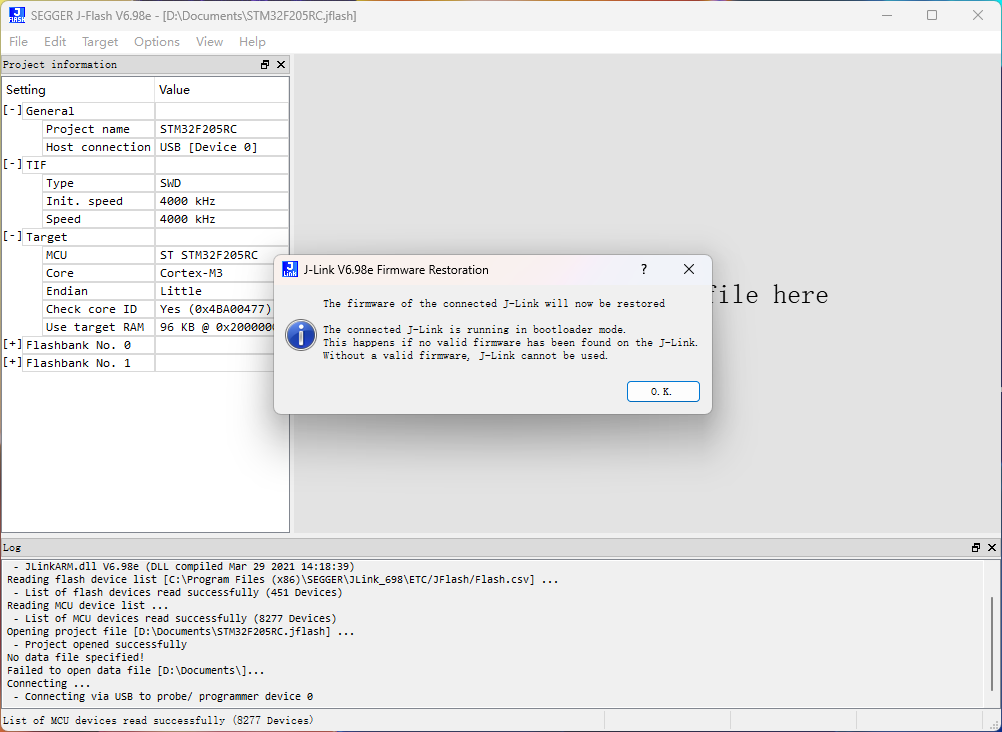Click the question mark help button in dialog
This screenshot has height=732, width=1002.
[644, 269]
